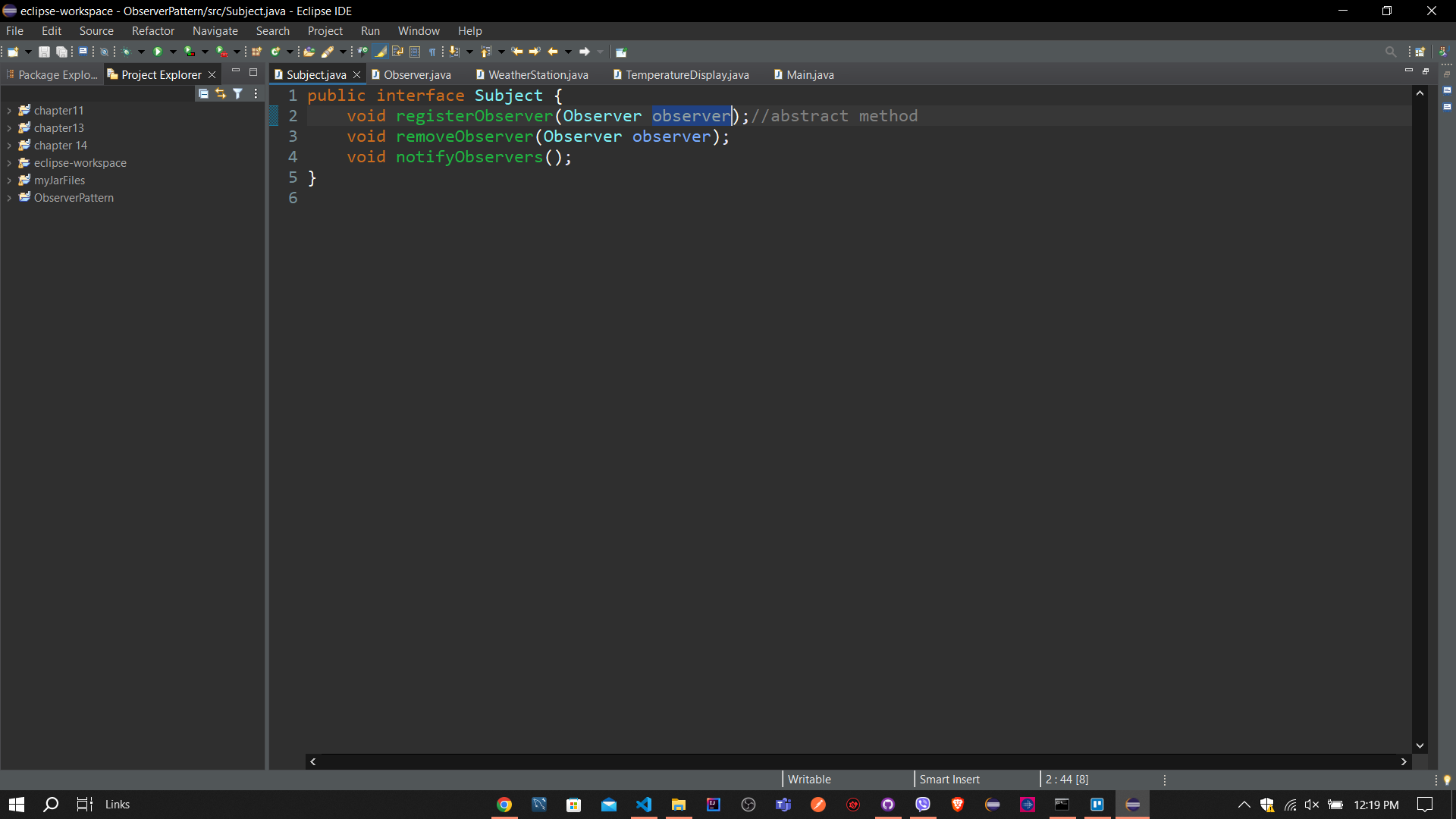
Task: Click Last Edit Location icon
Action: [x=517, y=52]
